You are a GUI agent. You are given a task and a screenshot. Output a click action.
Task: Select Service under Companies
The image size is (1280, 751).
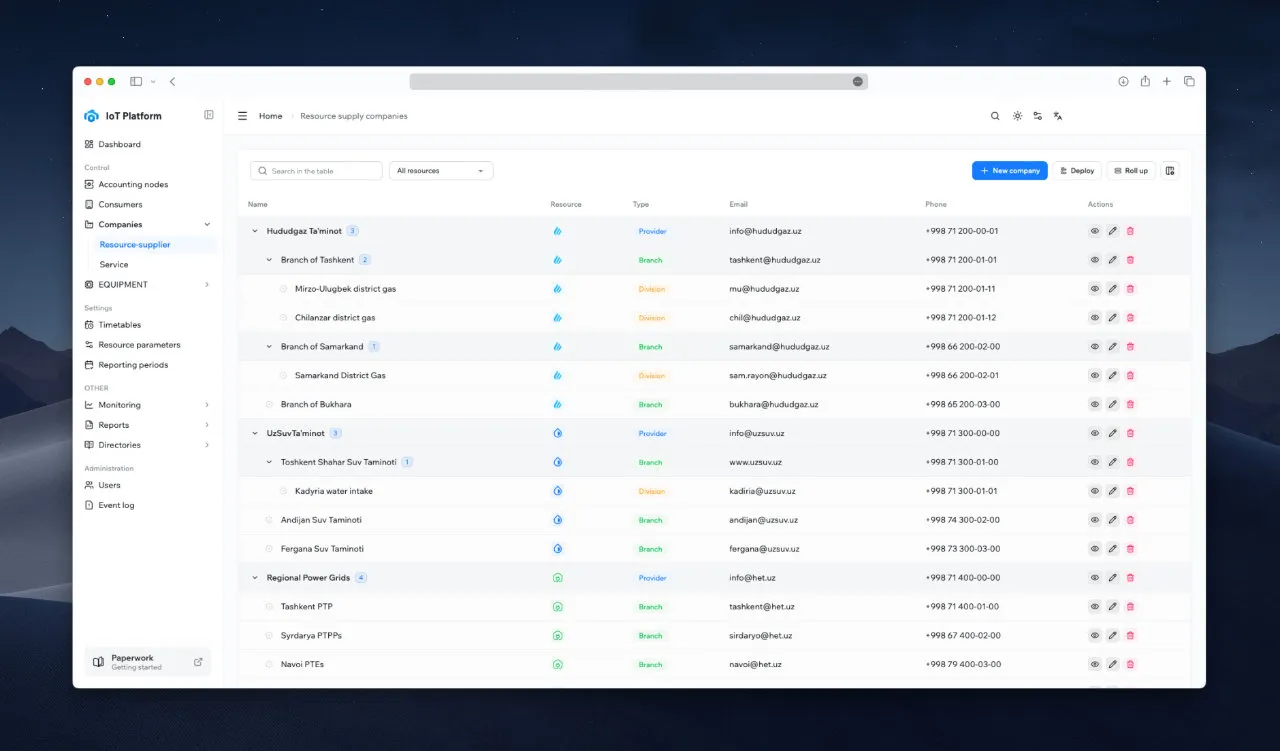[115, 264]
